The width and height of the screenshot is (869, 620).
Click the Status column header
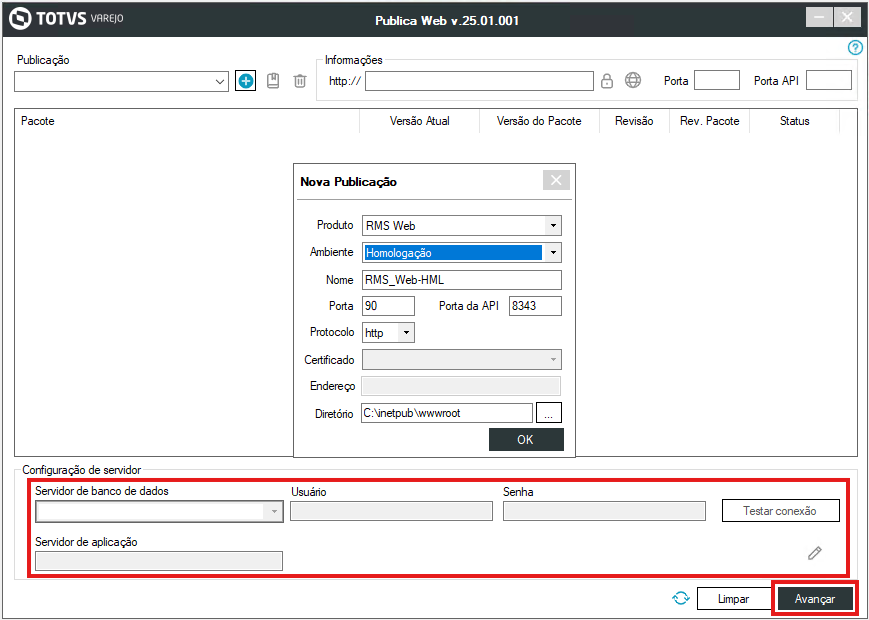point(795,121)
